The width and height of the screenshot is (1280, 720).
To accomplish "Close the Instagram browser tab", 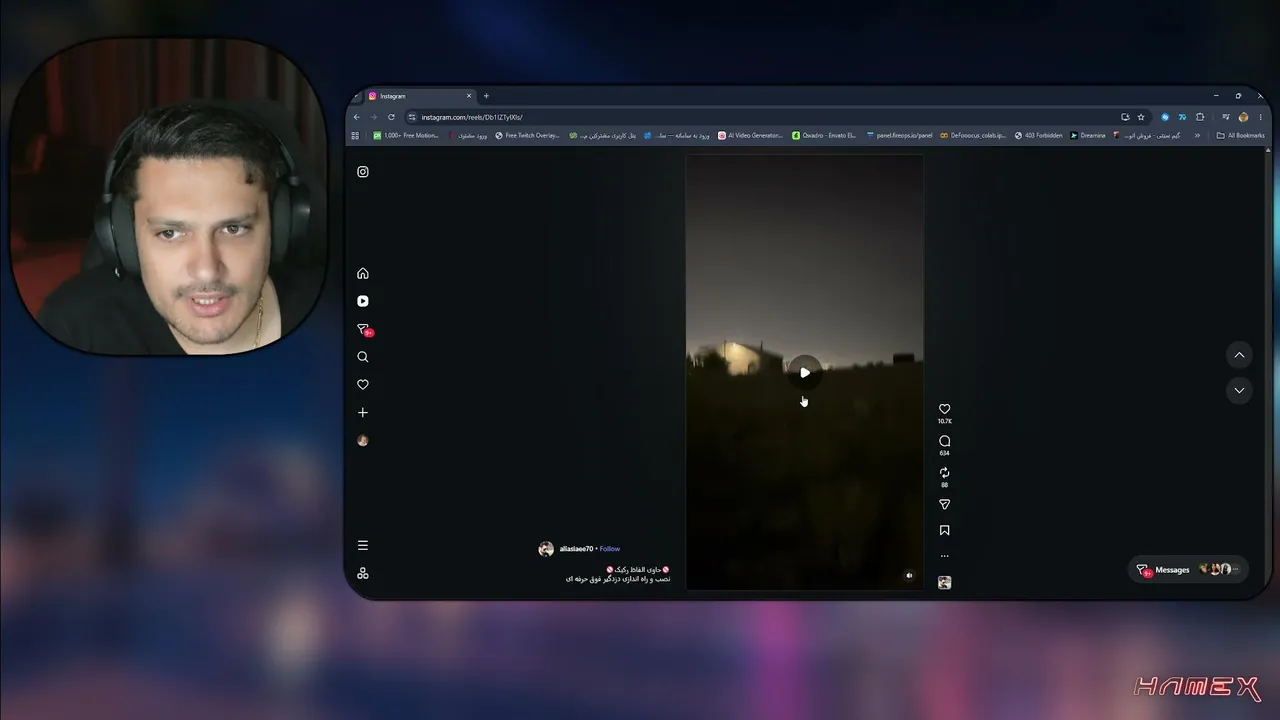I will coord(468,96).
